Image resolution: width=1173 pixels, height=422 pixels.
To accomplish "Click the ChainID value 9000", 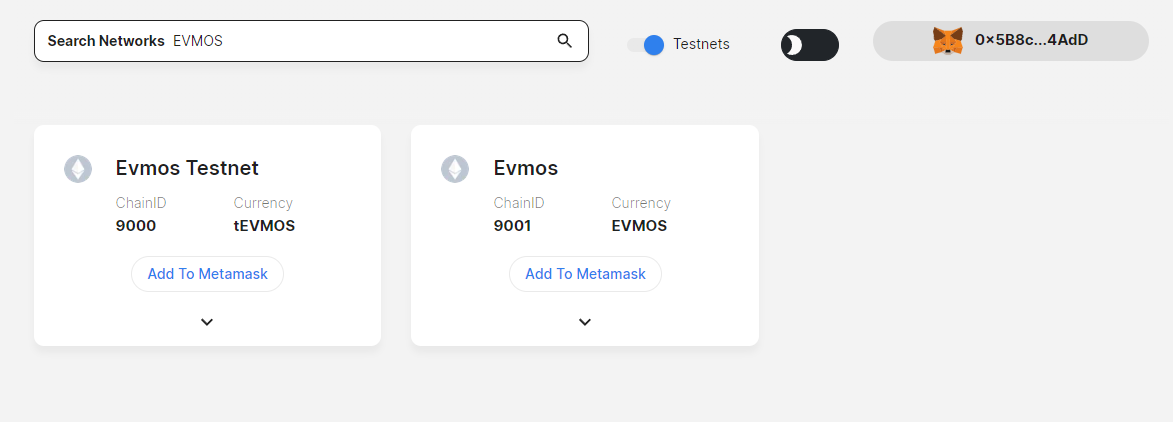I will pyautogui.click(x=136, y=226).
